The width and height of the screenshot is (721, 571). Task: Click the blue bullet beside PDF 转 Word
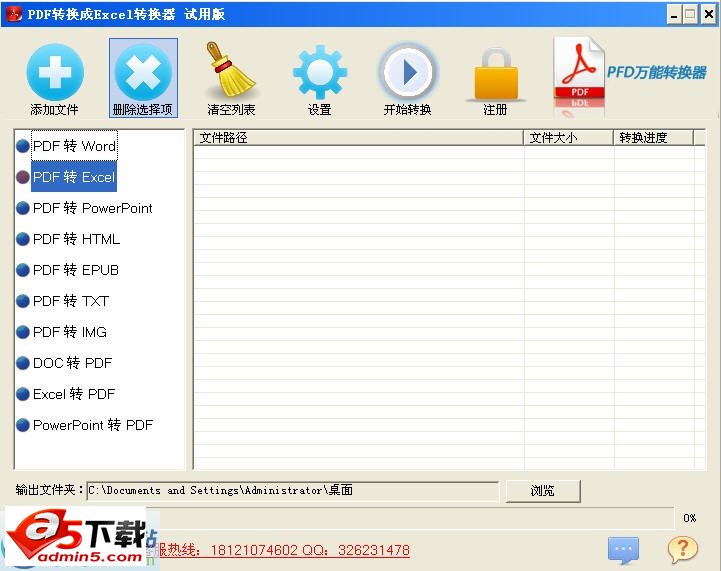point(23,146)
